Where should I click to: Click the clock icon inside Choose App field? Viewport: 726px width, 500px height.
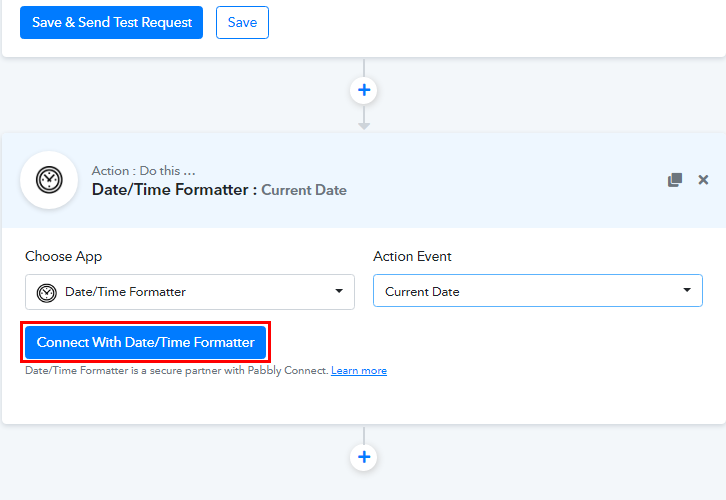(47, 293)
